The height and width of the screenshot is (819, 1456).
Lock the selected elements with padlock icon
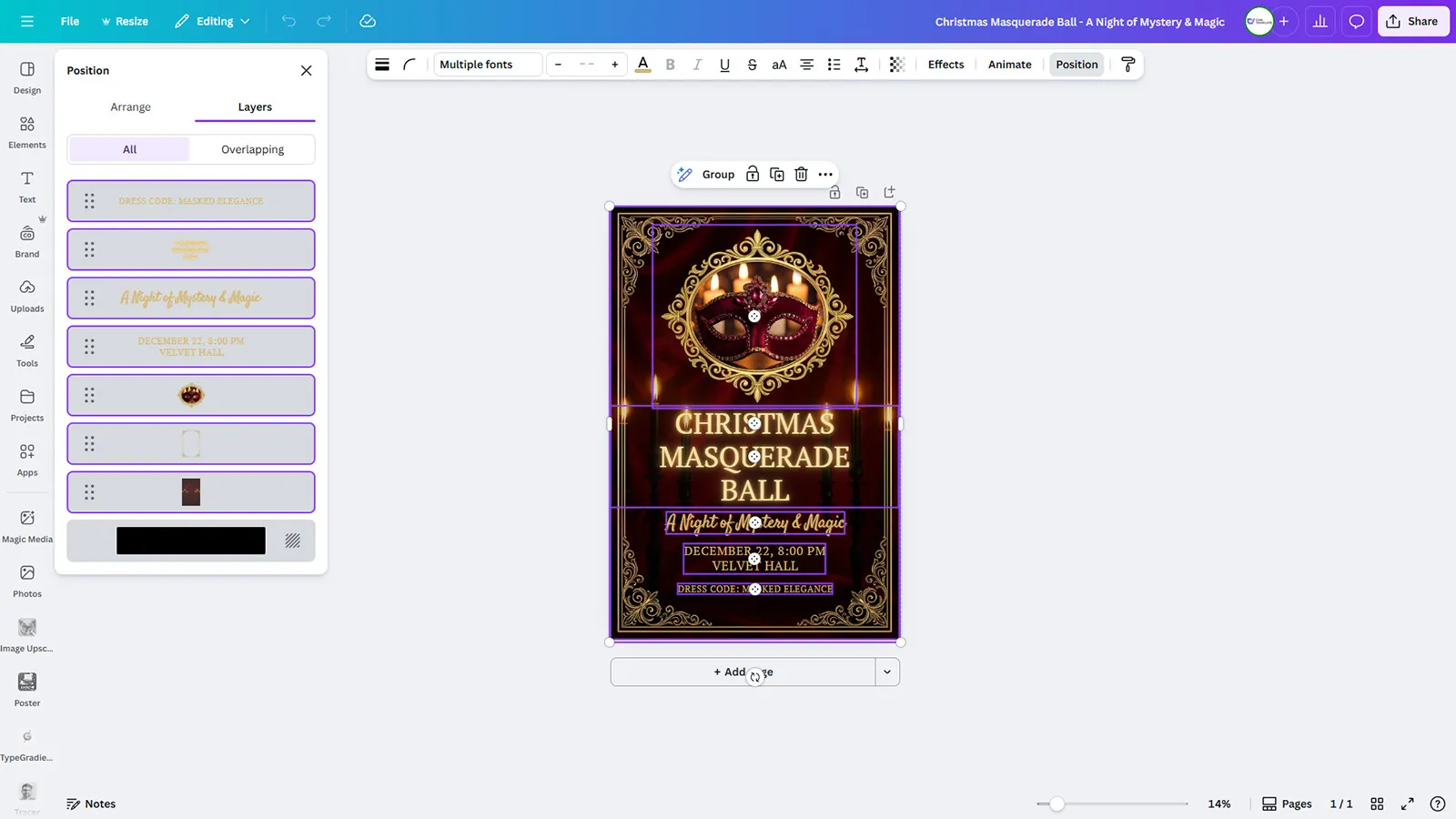coord(753,175)
